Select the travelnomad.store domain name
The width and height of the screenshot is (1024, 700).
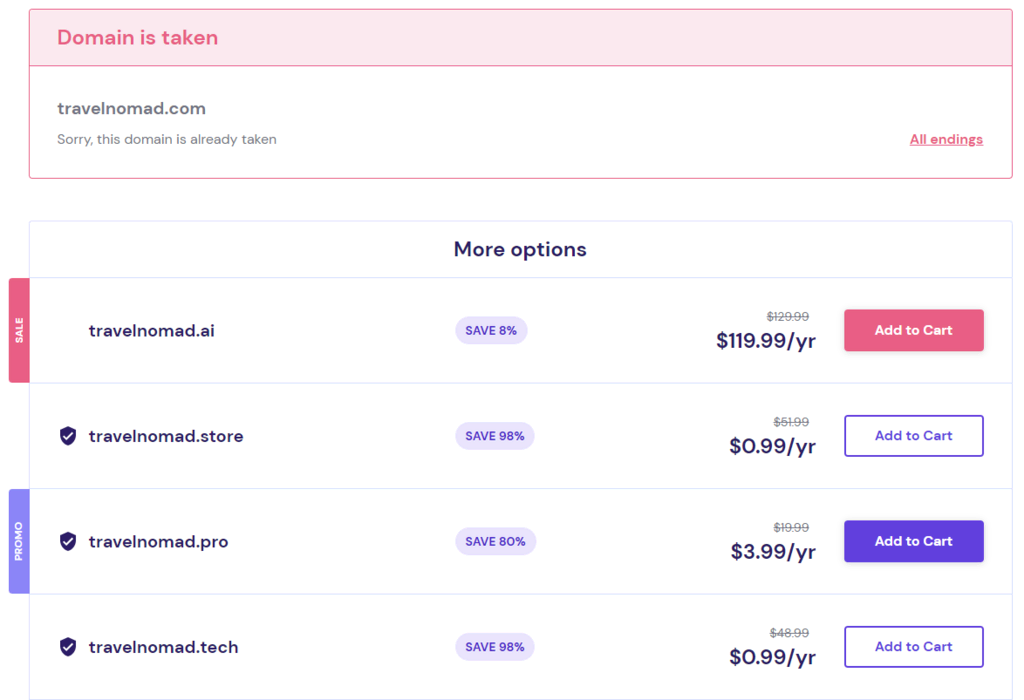pyautogui.click(x=165, y=436)
